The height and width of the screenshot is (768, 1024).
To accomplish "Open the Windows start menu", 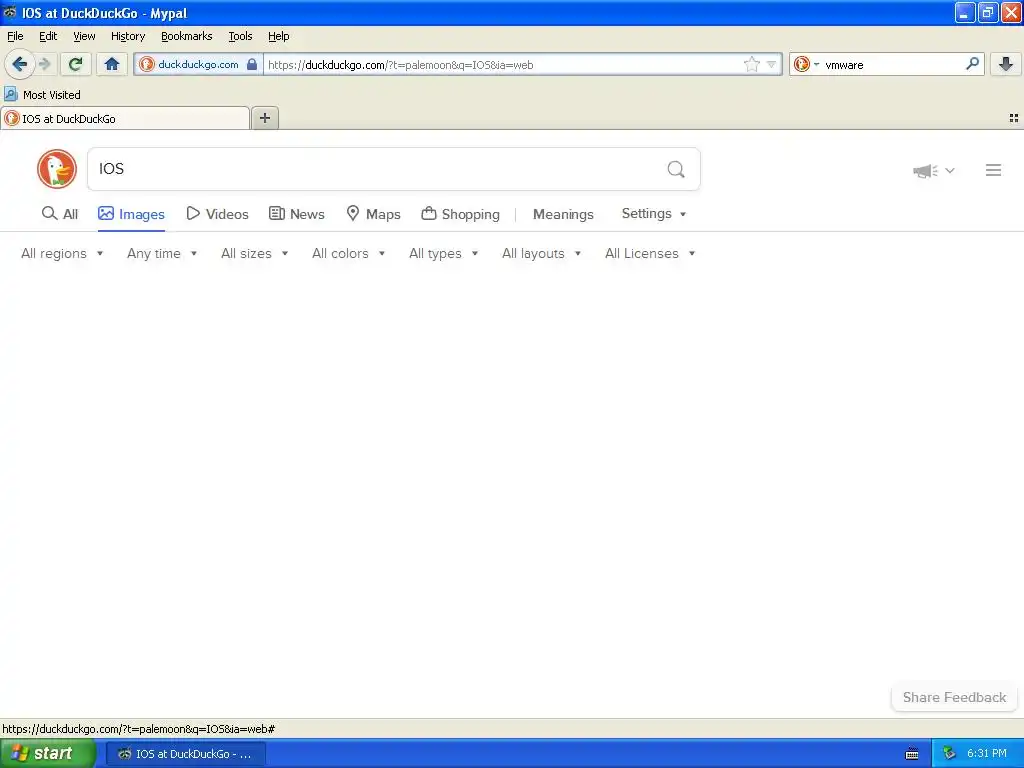I will 47,754.
